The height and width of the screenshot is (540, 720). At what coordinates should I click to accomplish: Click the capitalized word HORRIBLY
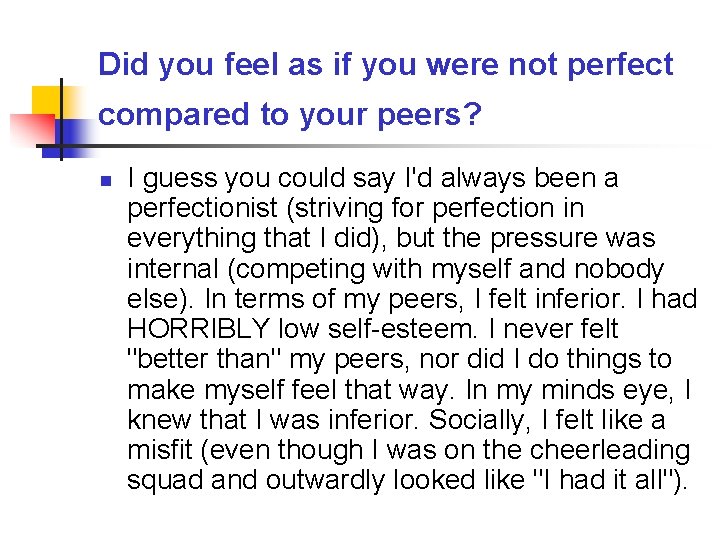click(198, 329)
